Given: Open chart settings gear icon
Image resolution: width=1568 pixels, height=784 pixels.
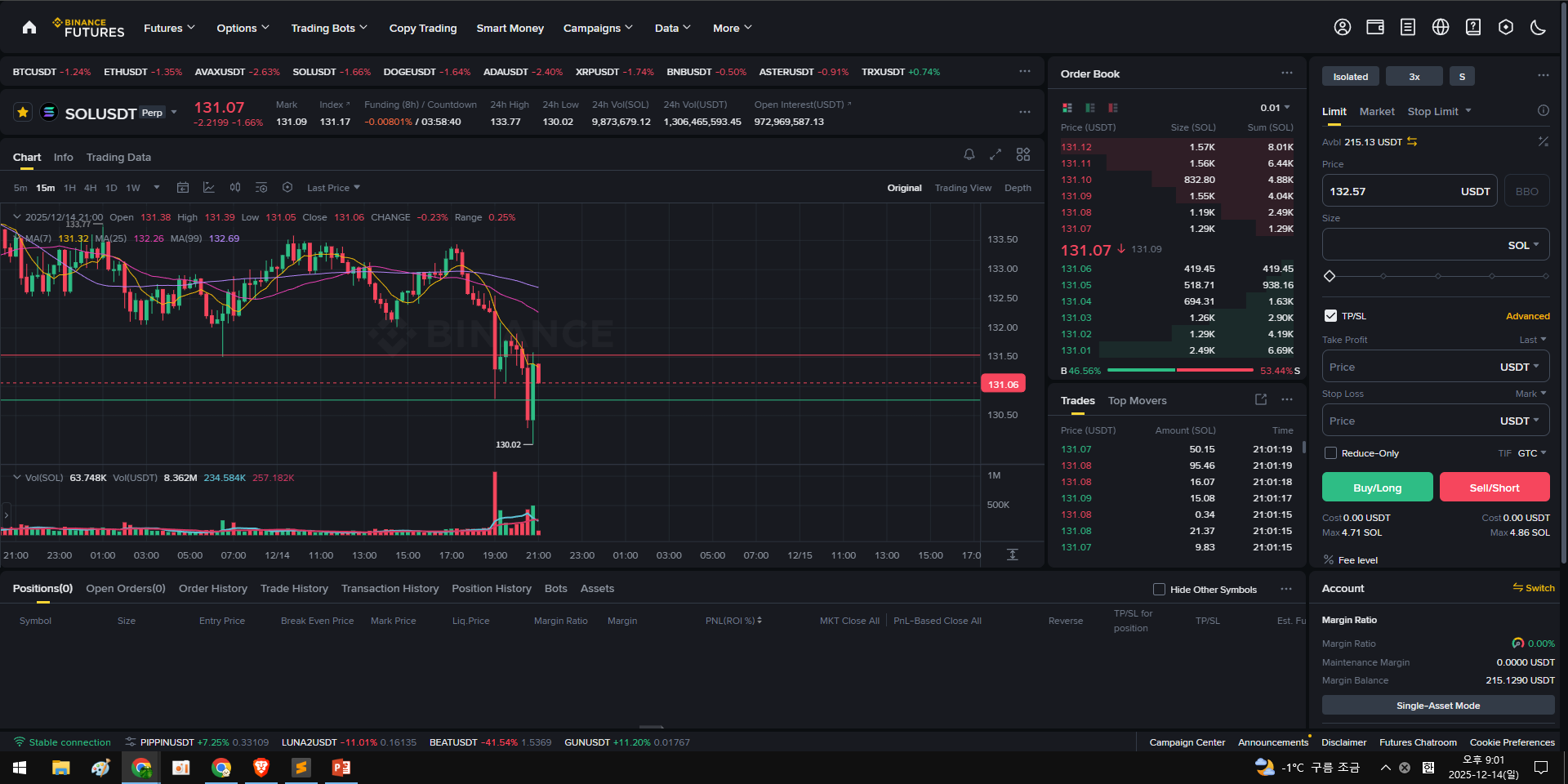Looking at the screenshot, I should coord(287,188).
